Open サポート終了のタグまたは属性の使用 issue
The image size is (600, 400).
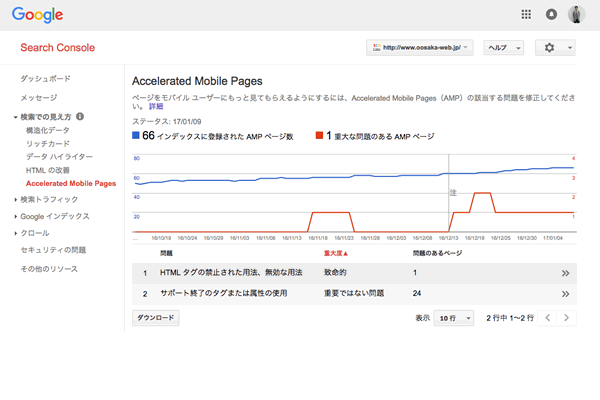tap(223, 293)
